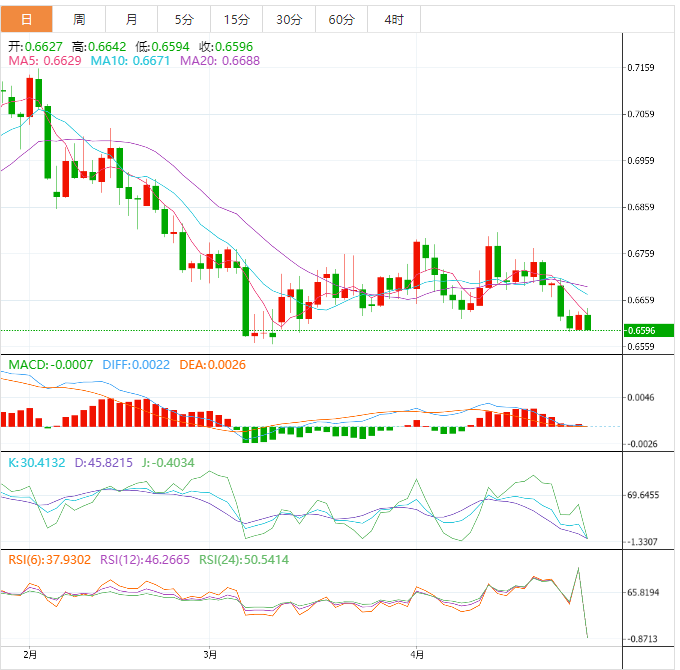Select the 日 daily timeframe tab
Image resolution: width=680 pixels, height=670 pixels.
click(26, 19)
